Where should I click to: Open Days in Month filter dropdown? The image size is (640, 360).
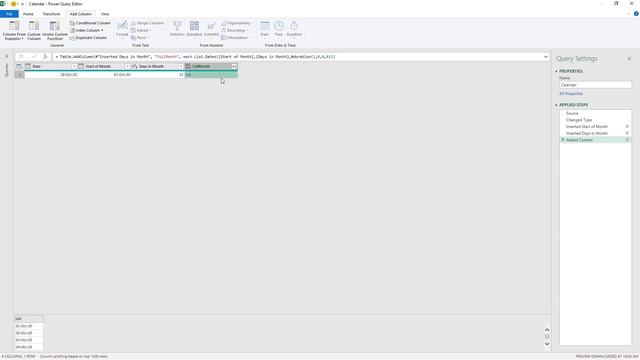[181, 66]
